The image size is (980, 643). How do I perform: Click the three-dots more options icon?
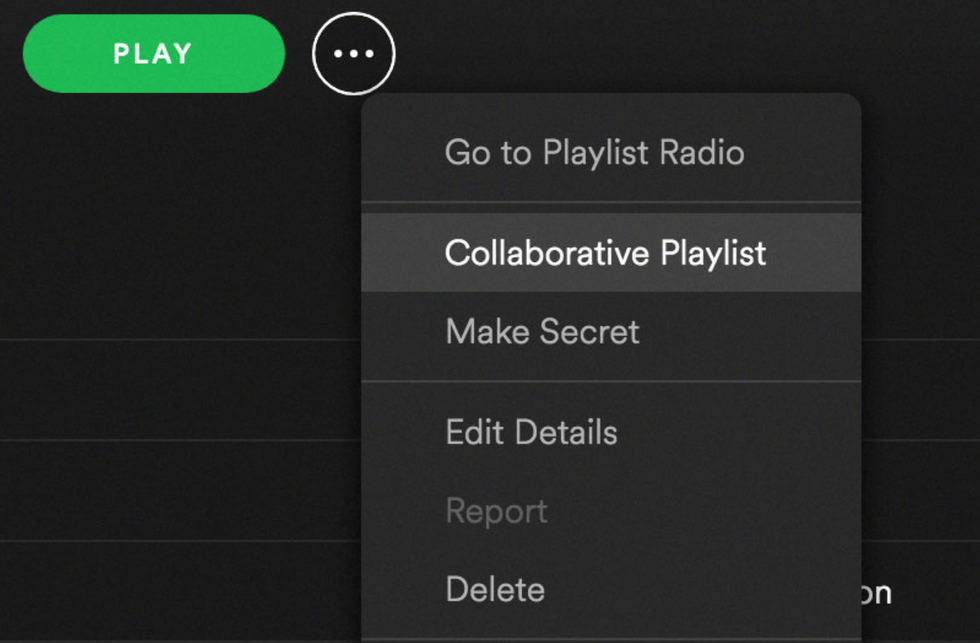pyautogui.click(x=354, y=54)
